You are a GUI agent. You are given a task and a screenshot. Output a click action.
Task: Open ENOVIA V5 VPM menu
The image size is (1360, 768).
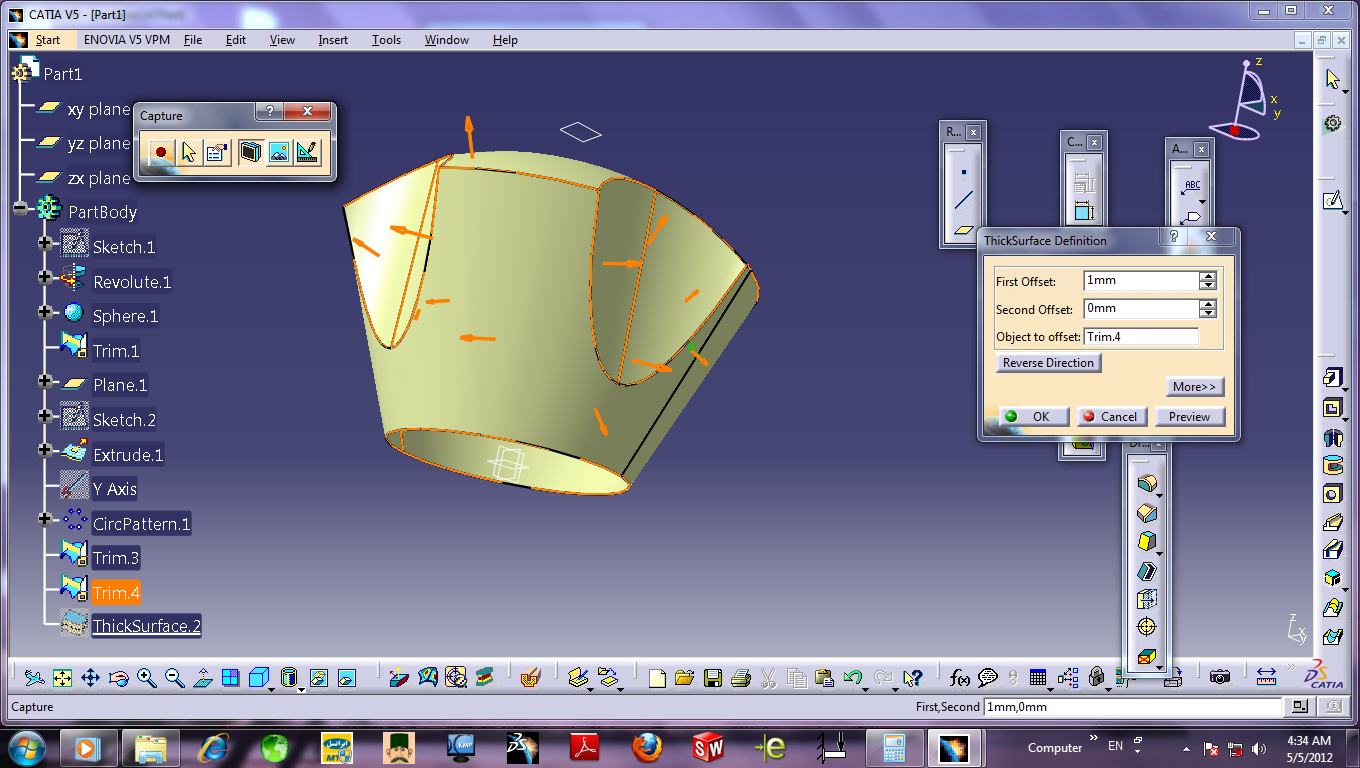pos(127,40)
